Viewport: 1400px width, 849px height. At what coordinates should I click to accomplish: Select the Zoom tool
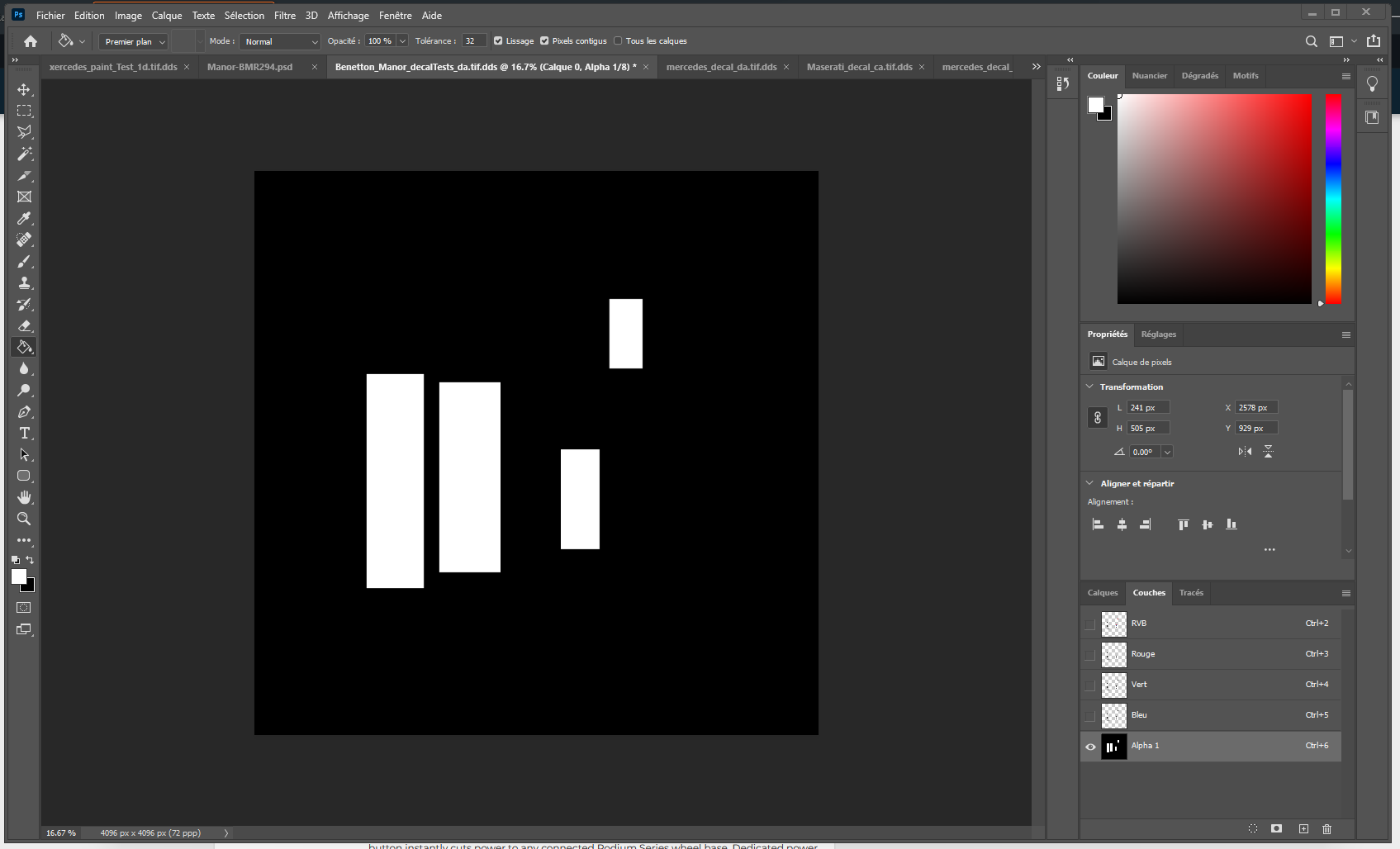coord(24,519)
